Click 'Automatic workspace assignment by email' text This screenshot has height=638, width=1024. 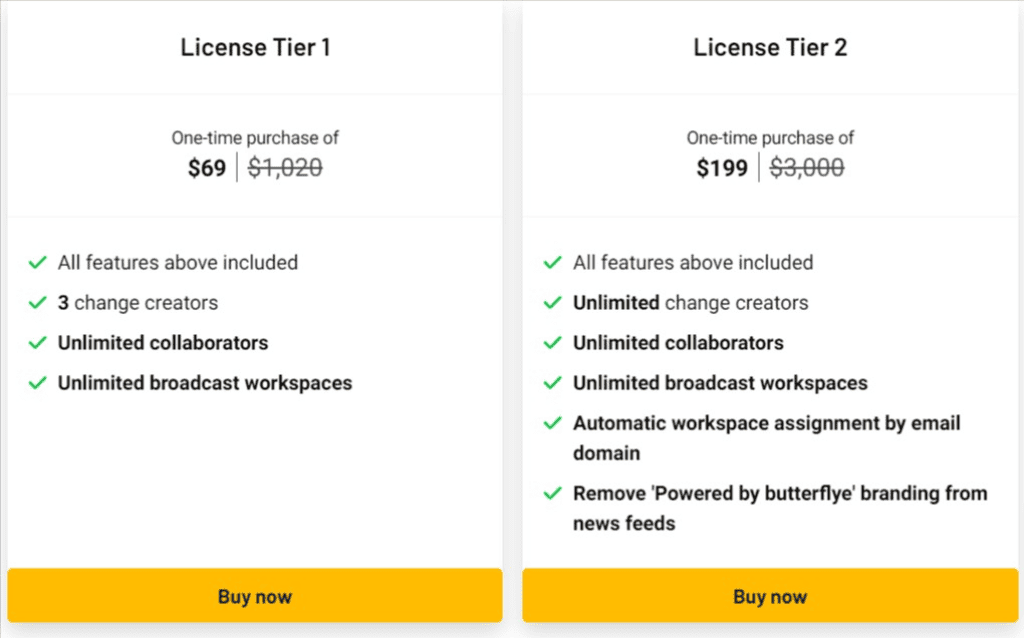(766, 423)
